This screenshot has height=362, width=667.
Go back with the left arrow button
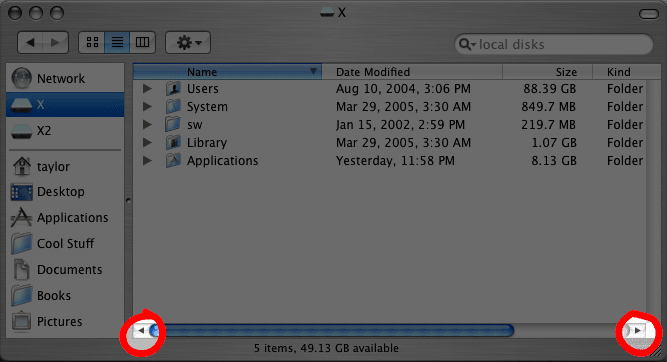tap(30, 43)
